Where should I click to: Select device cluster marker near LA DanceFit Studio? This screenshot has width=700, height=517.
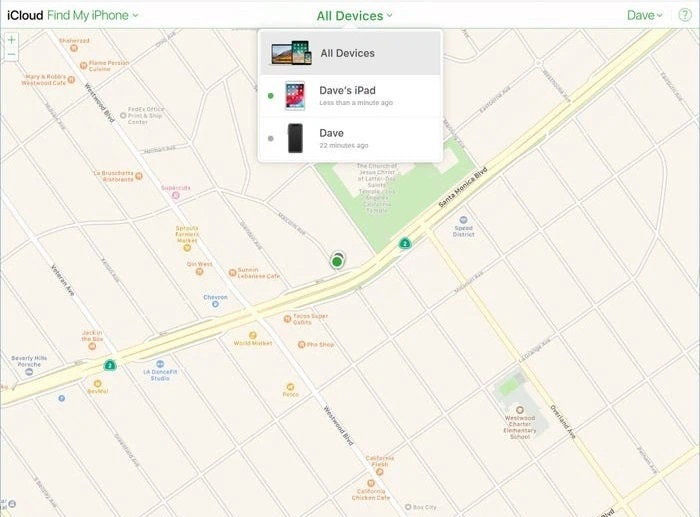(110, 365)
